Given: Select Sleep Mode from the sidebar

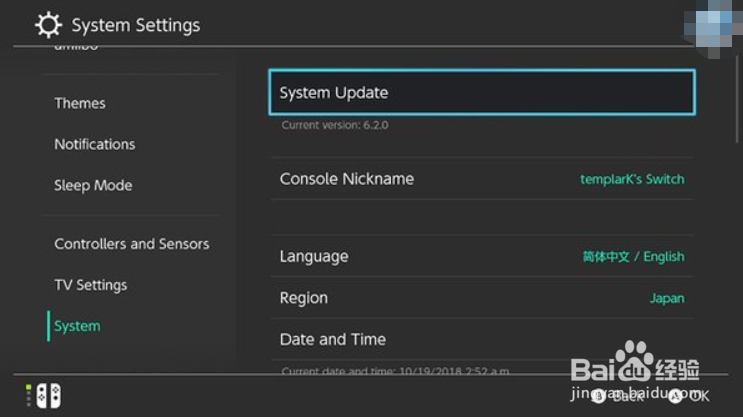Looking at the screenshot, I should tap(93, 185).
